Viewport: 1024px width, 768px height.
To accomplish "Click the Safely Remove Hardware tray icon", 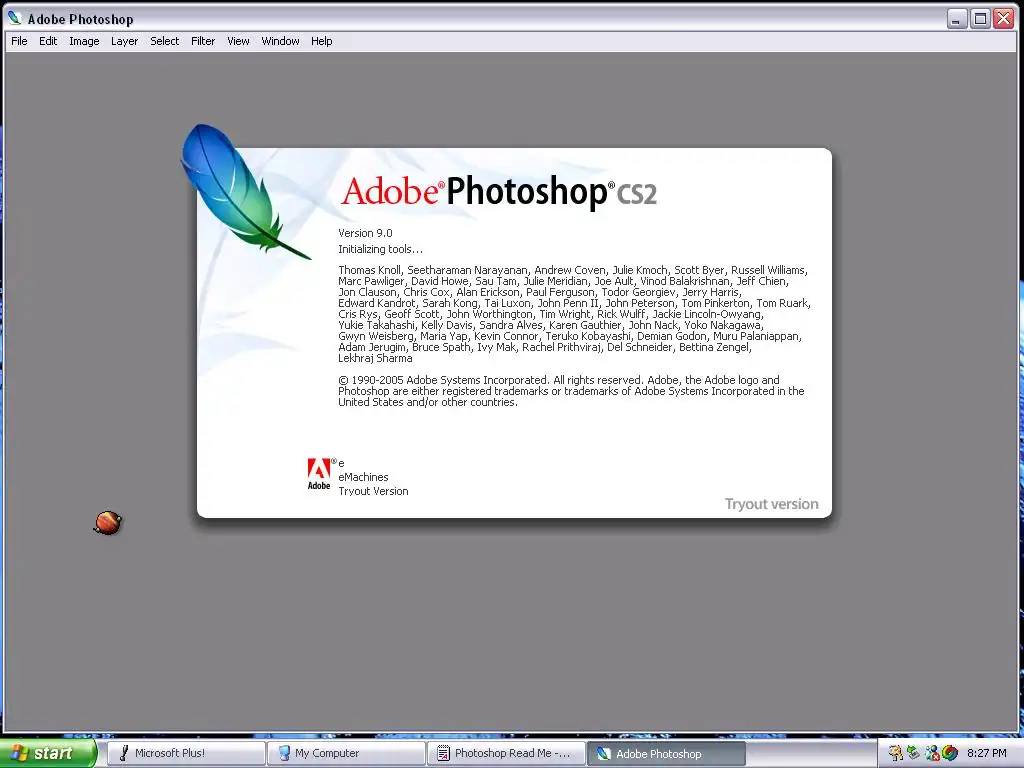I will [x=913, y=753].
